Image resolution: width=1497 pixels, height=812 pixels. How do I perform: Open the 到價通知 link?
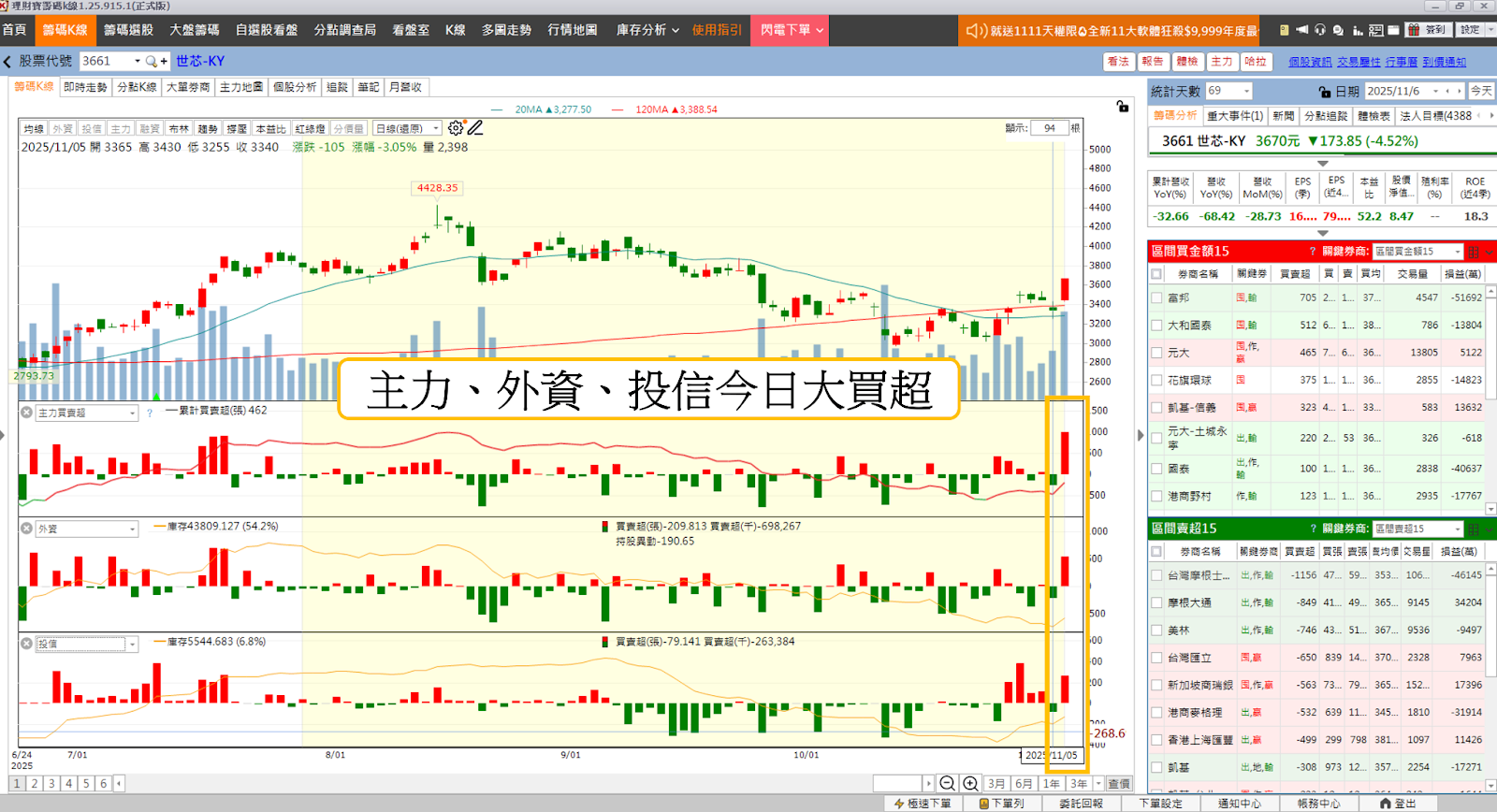(x=1444, y=62)
